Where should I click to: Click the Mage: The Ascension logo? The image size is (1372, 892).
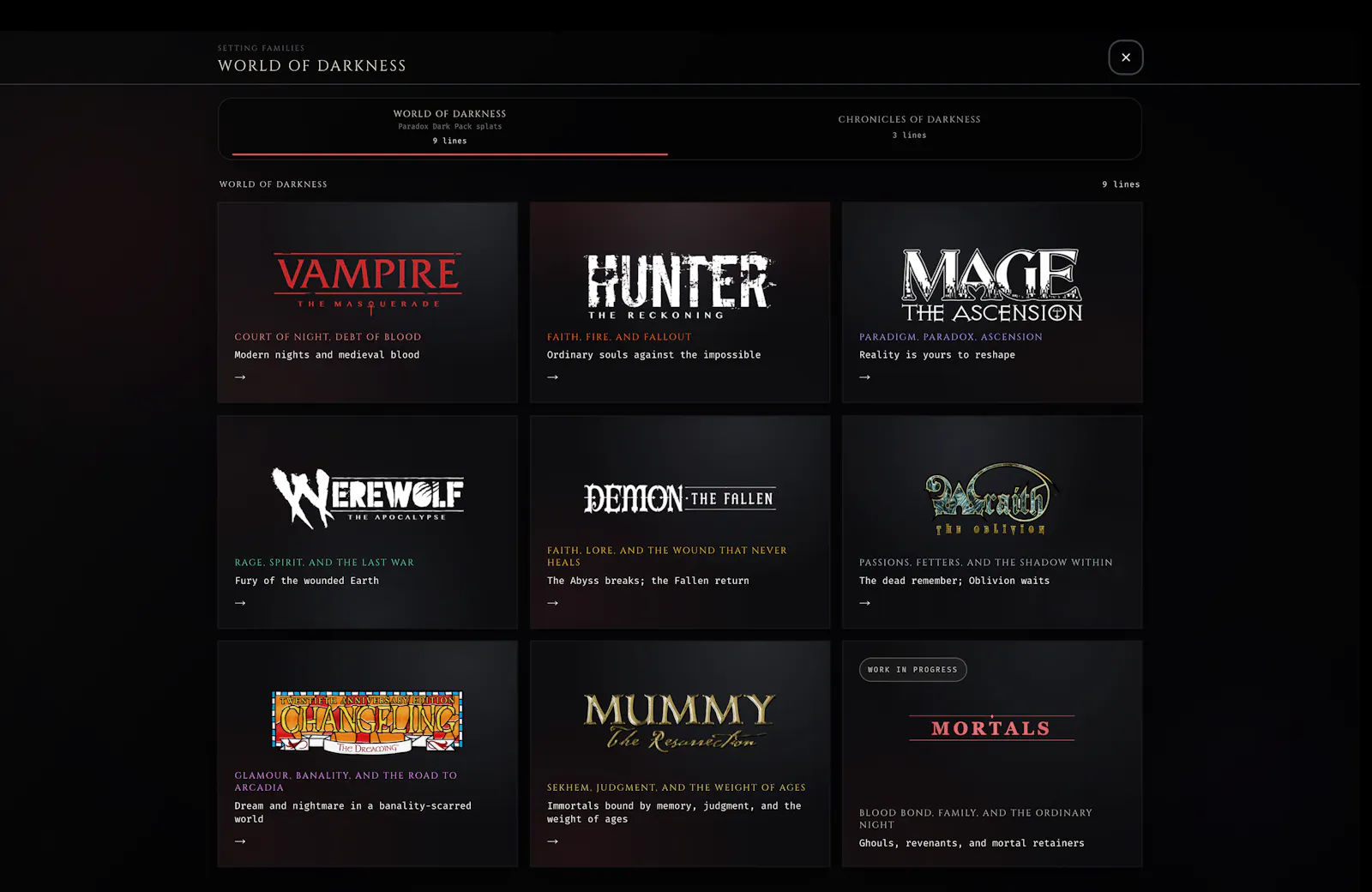(x=992, y=285)
